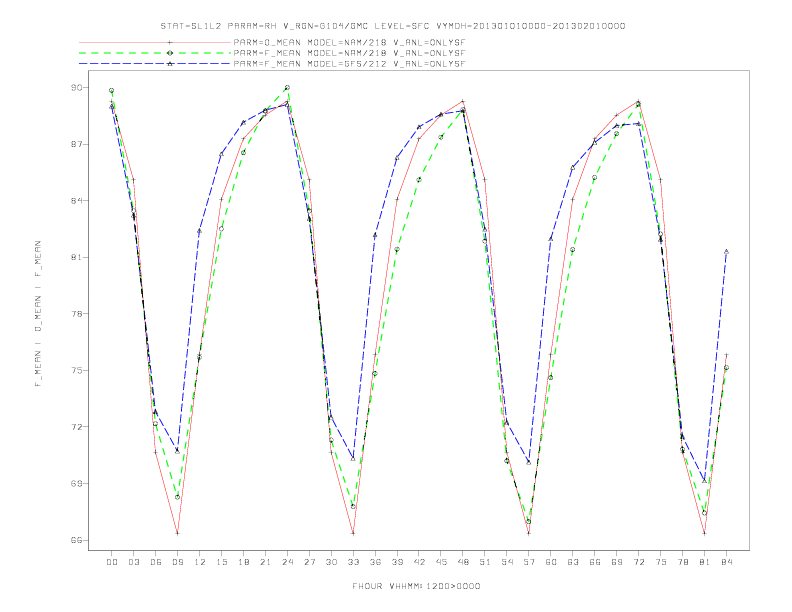Click x-axis forecast hour label 66
This screenshot has width=792, height=612.
595,562
